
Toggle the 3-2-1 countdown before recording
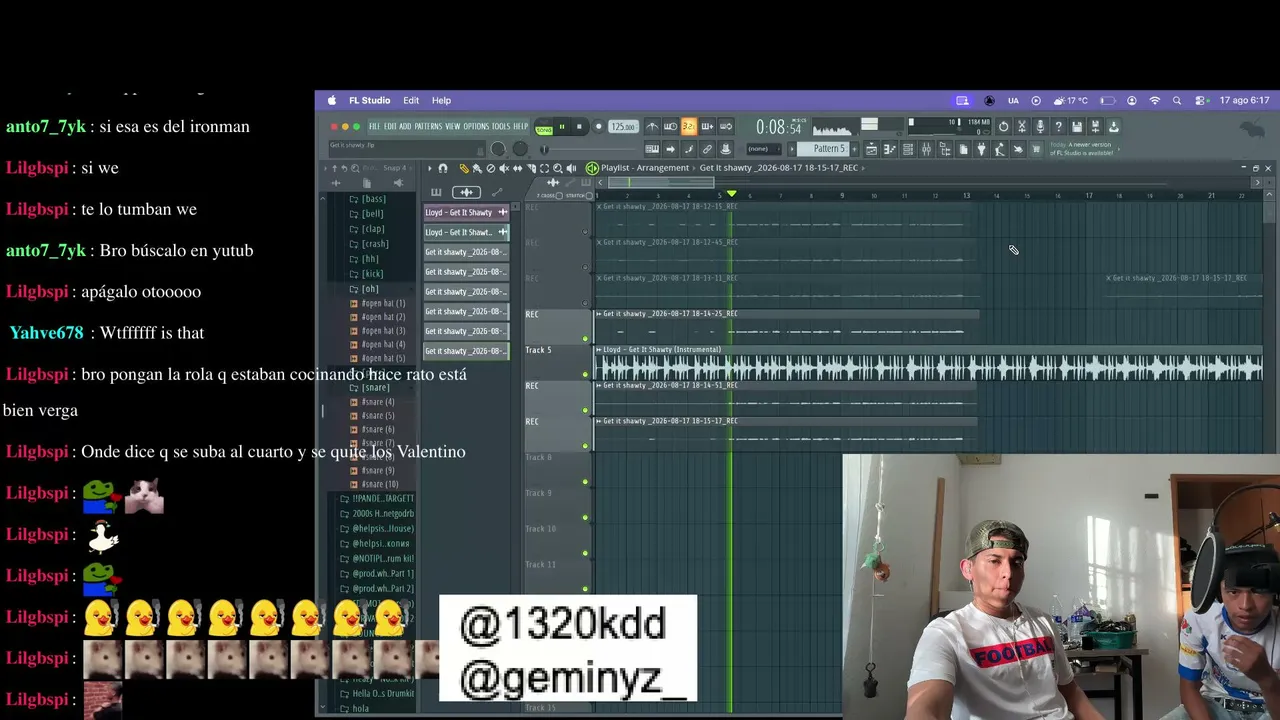pos(688,127)
